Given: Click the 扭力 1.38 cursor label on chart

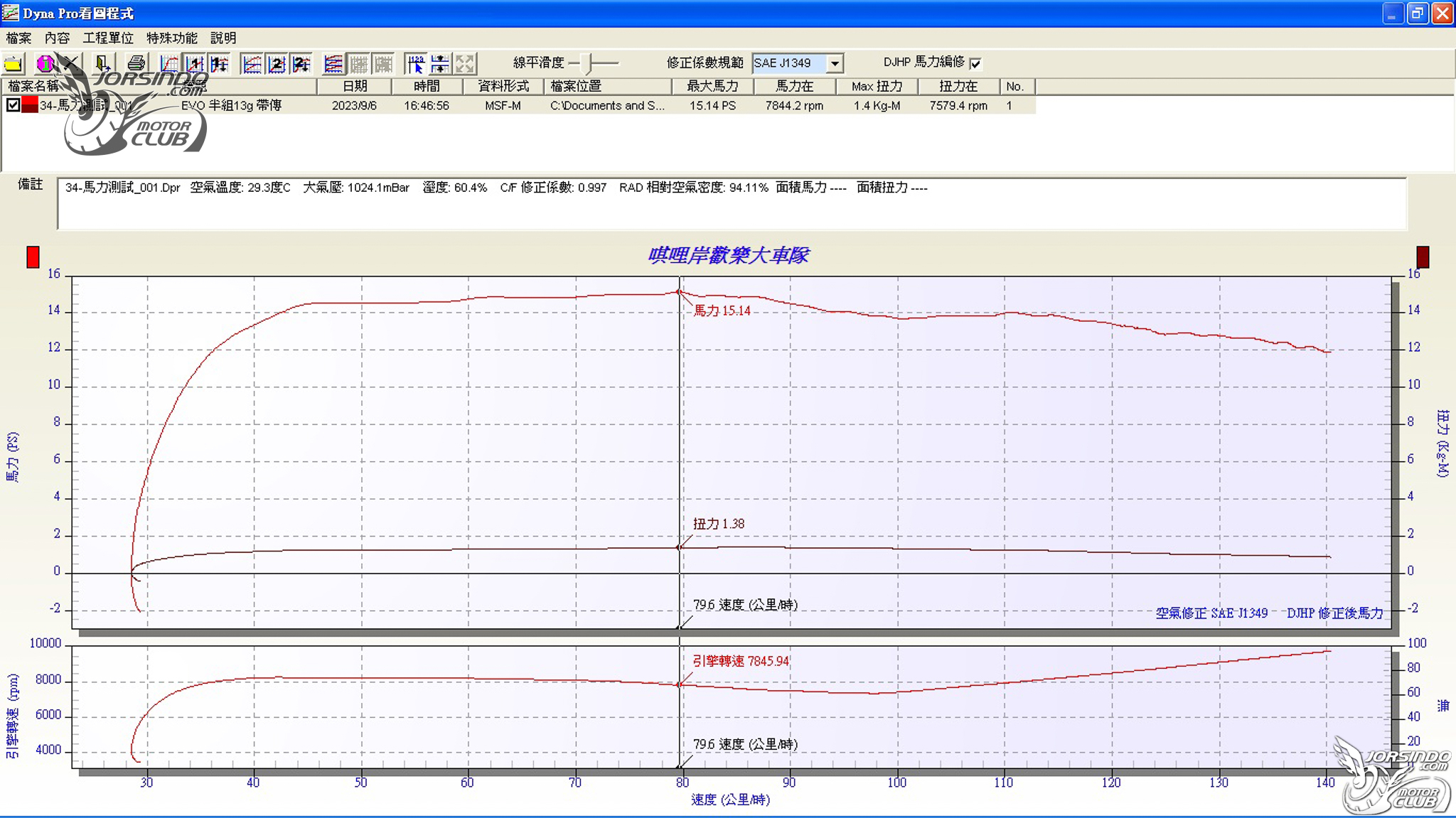Looking at the screenshot, I should point(719,524).
